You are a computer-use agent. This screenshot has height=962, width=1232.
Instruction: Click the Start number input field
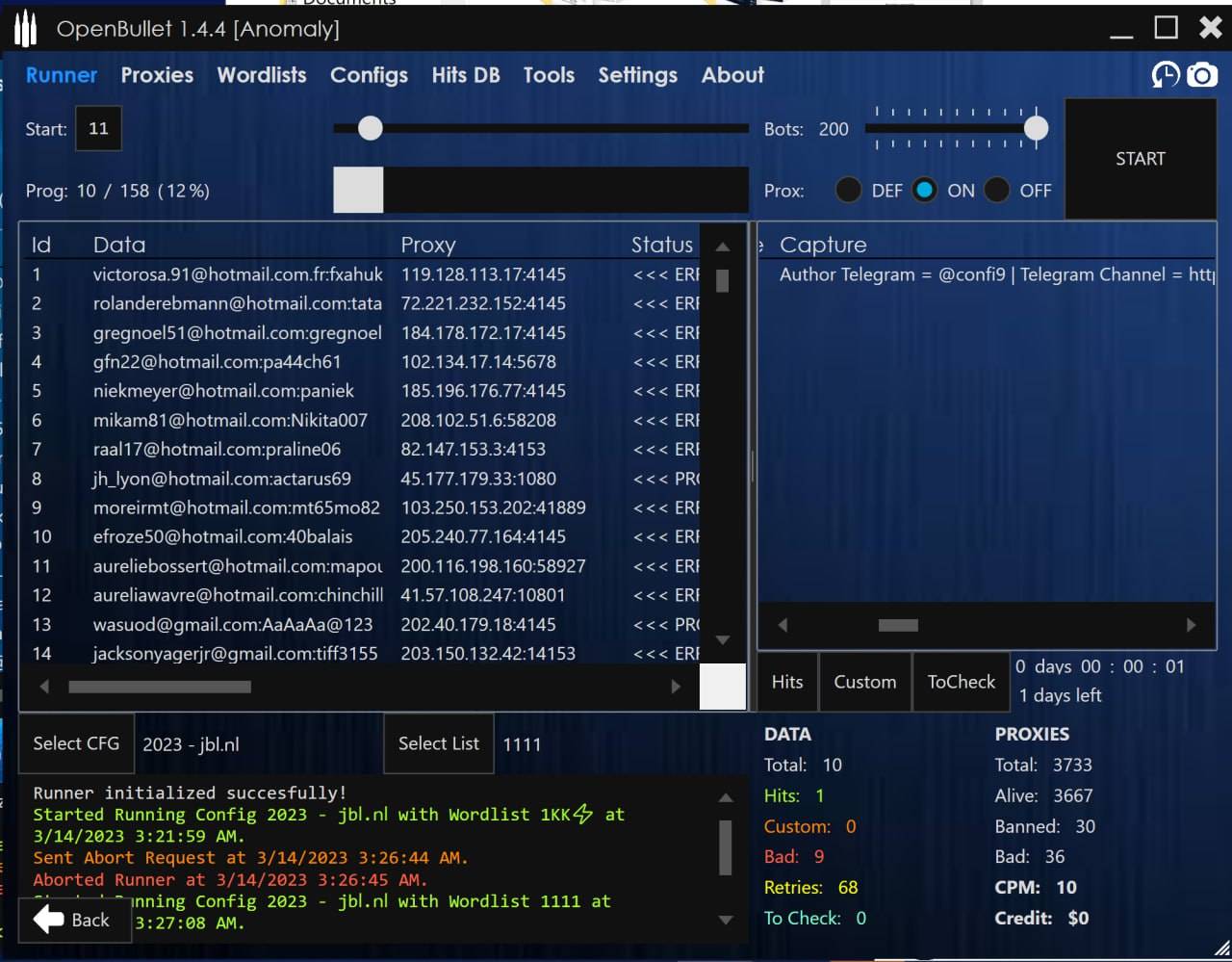(x=98, y=129)
